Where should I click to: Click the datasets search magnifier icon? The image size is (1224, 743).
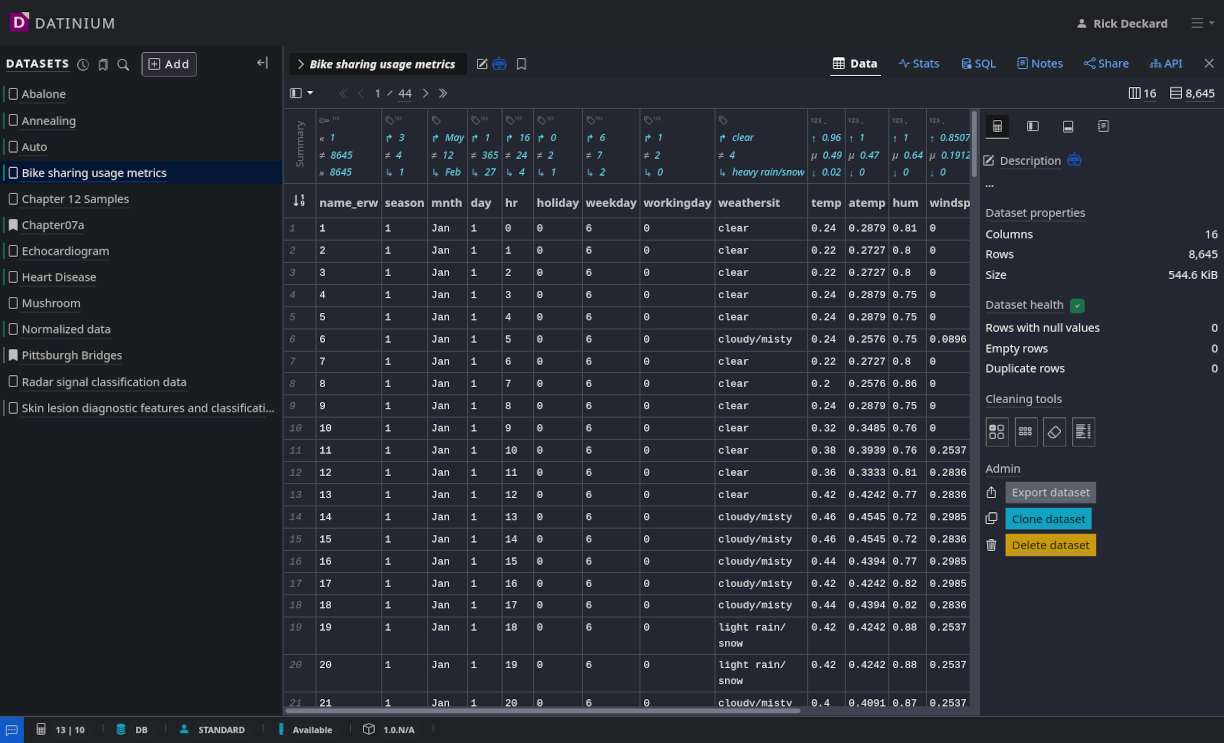123,65
